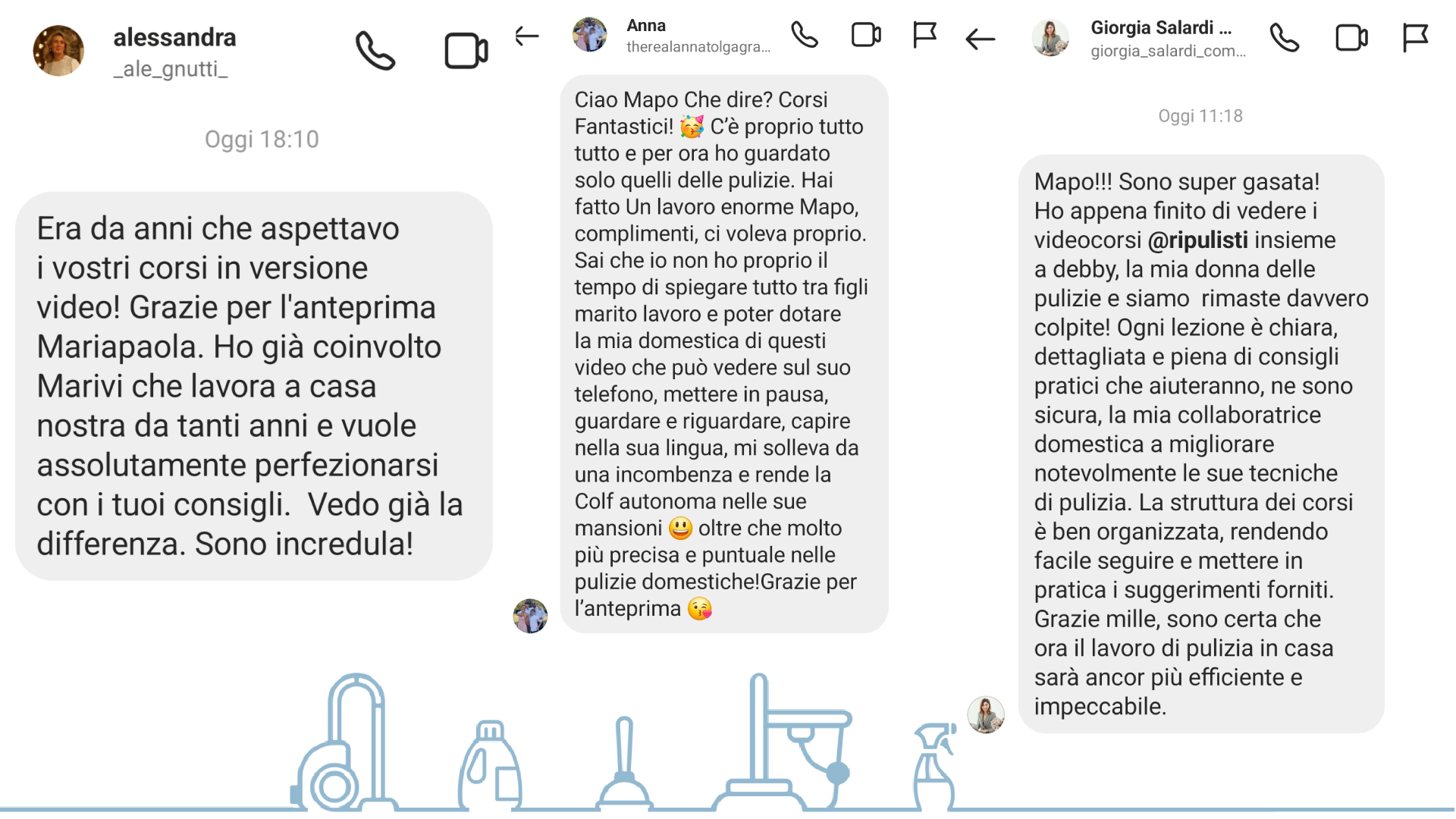The image size is (1456, 819).
Task: Click giorgia_salardi_com username
Action: pos(1168,51)
